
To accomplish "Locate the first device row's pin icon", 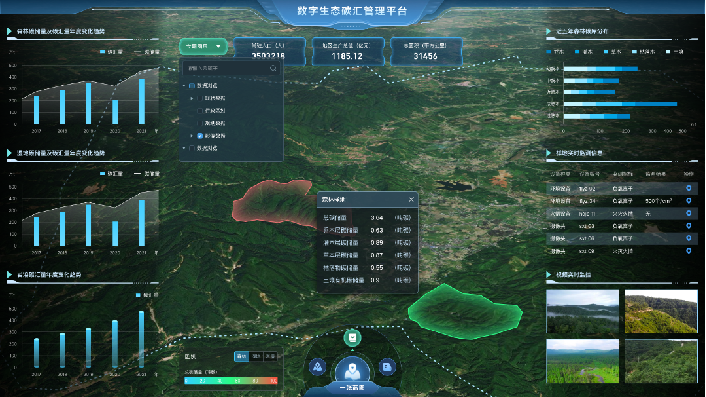I will click(x=688, y=188).
